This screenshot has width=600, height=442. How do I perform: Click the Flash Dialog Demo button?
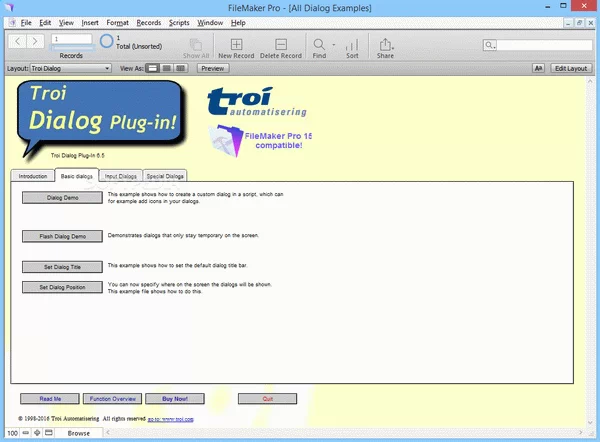(x=62, y=236)
